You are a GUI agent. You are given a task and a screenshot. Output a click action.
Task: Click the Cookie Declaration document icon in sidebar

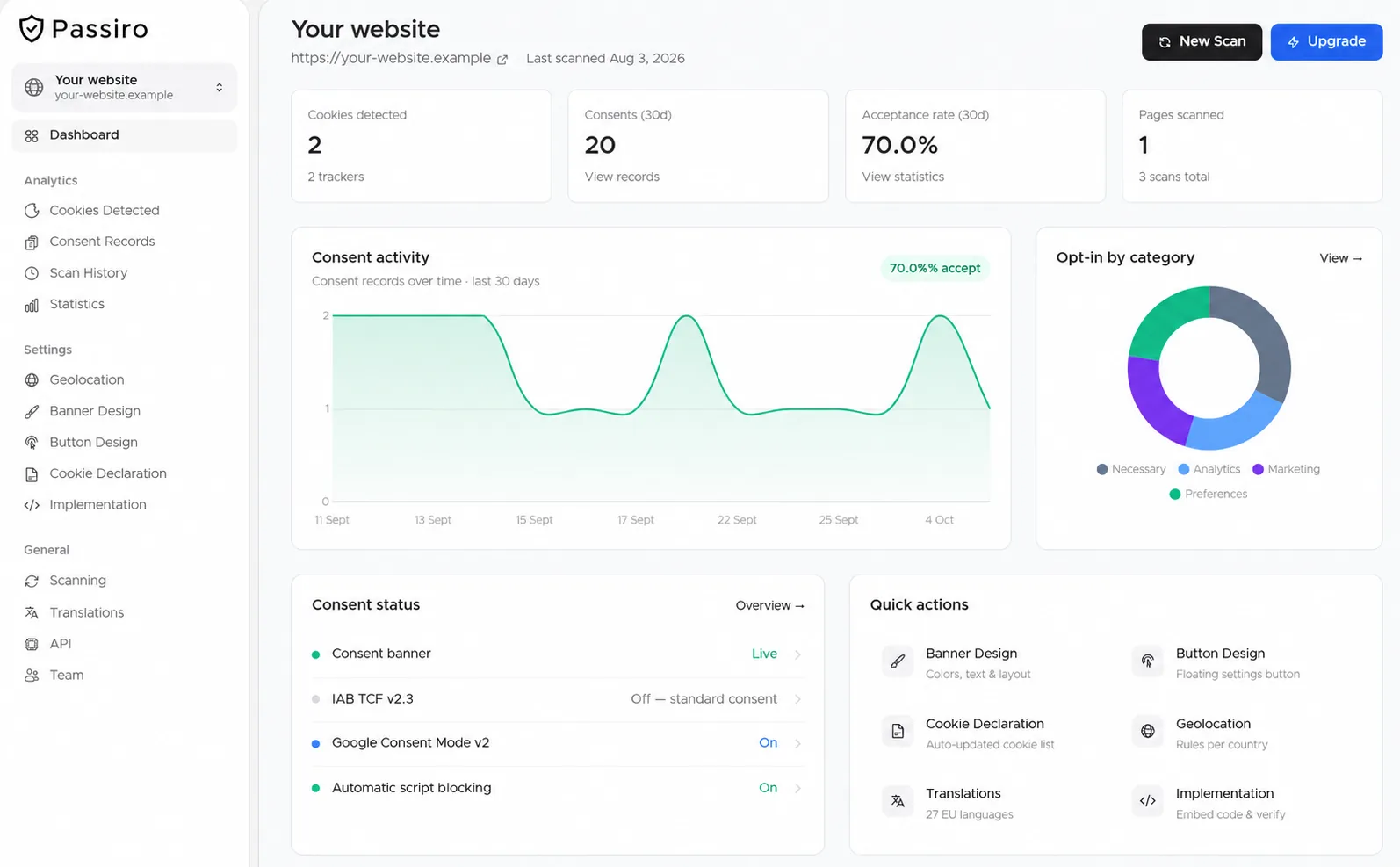[32, 474]
